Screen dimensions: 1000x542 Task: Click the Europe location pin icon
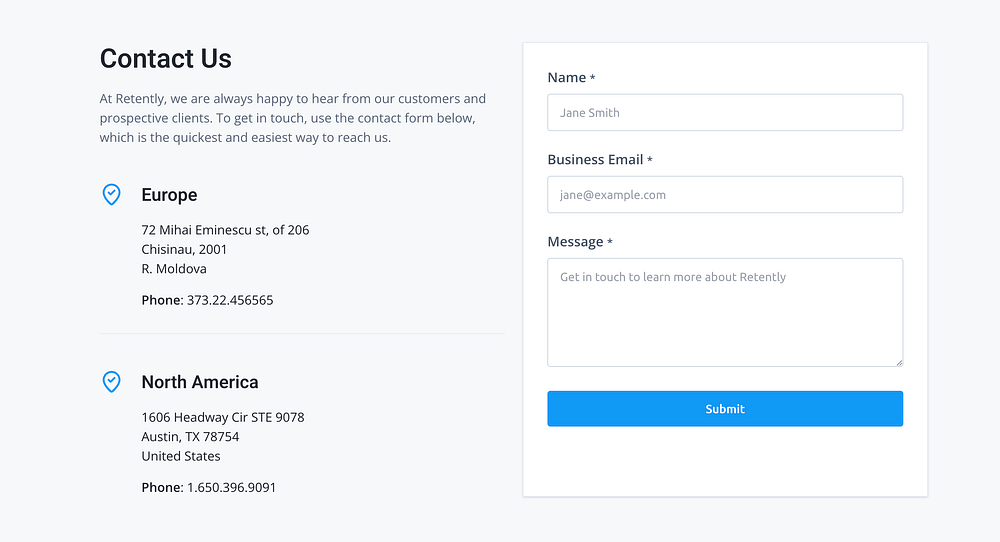112,194
